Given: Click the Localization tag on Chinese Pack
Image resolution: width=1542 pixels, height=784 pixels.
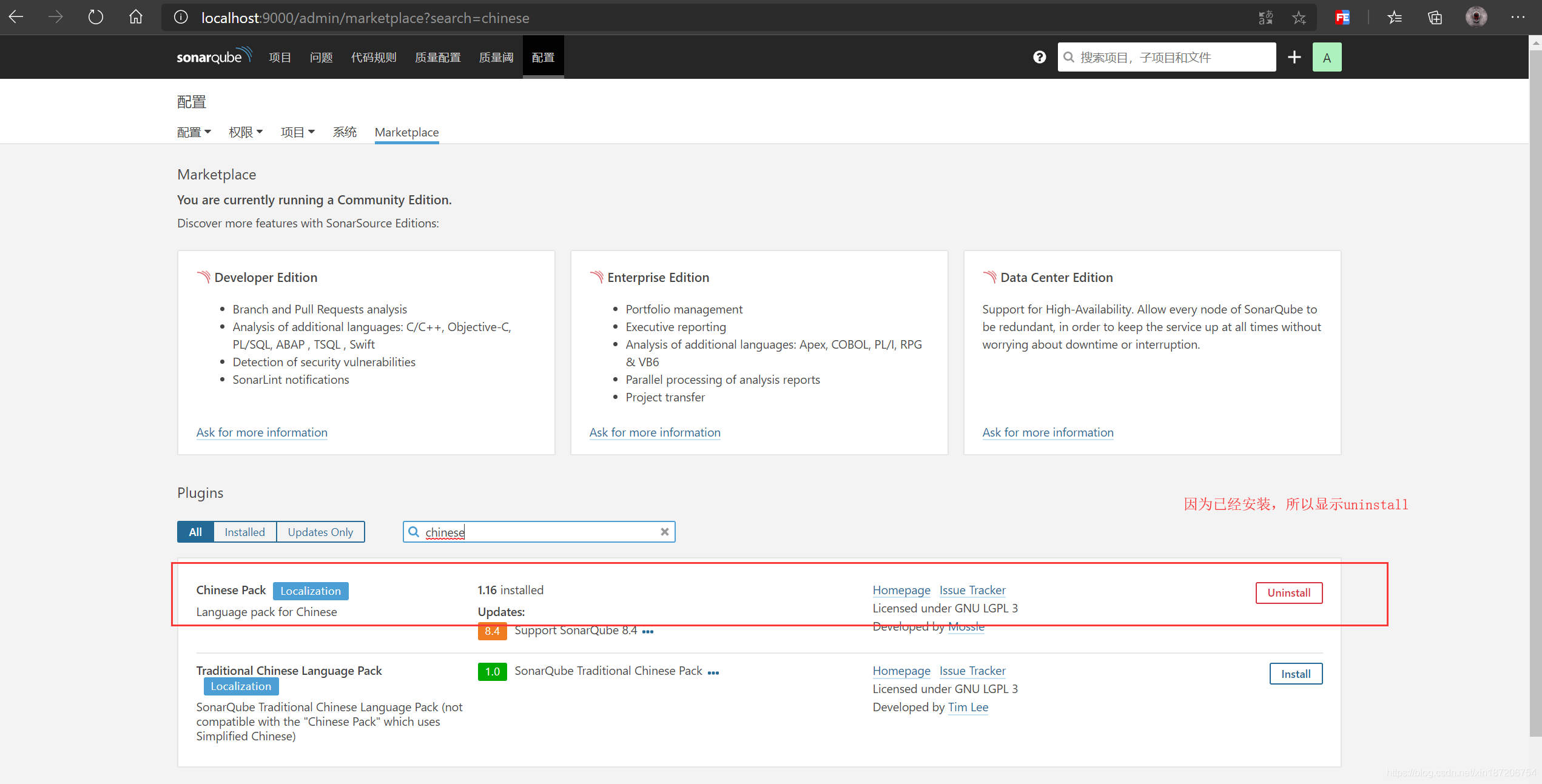Looking at the screenshot, I should coord(311,591).
